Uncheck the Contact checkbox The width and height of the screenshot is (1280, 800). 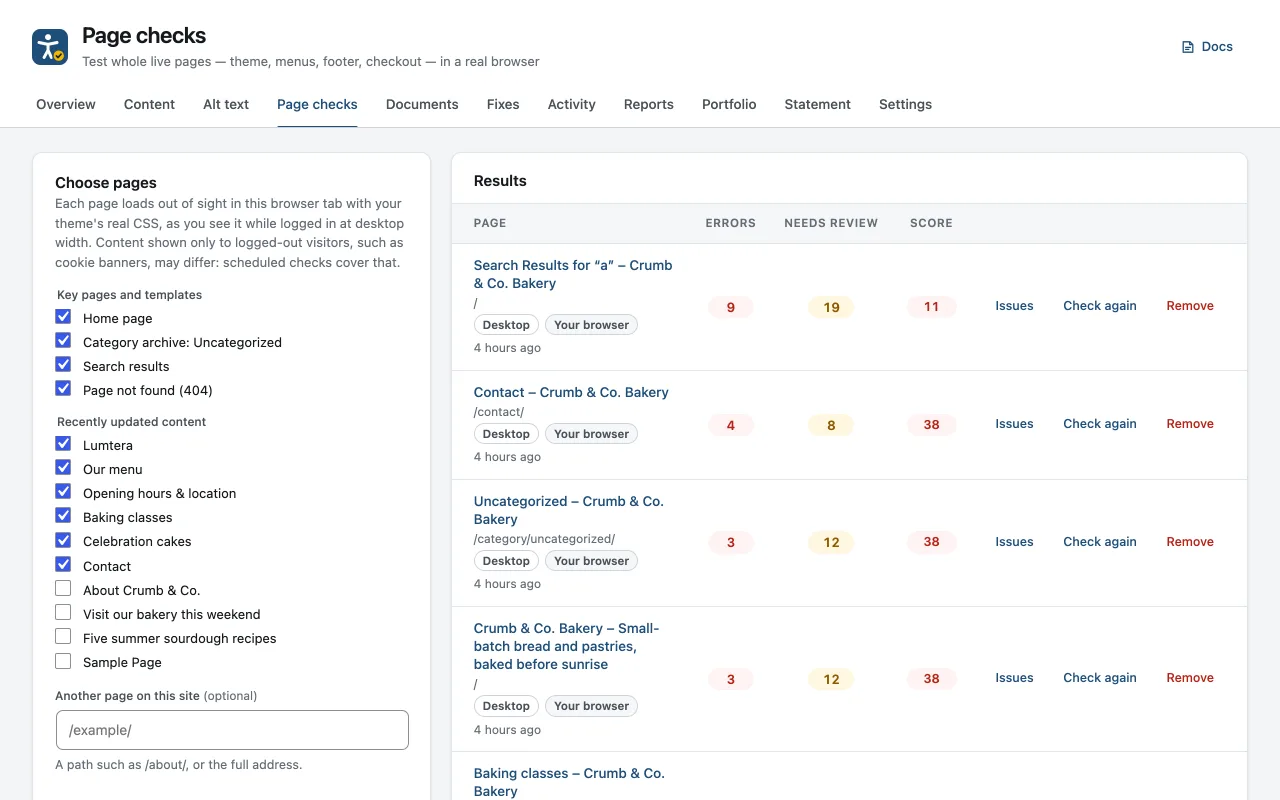pyautogui.click(x=63, y=565)
